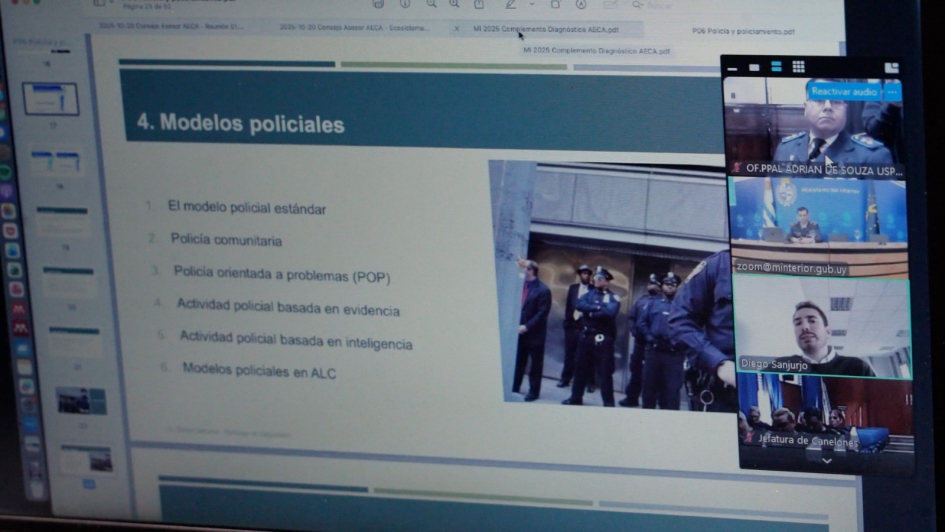Open the highlight pen options arrow

532,5
